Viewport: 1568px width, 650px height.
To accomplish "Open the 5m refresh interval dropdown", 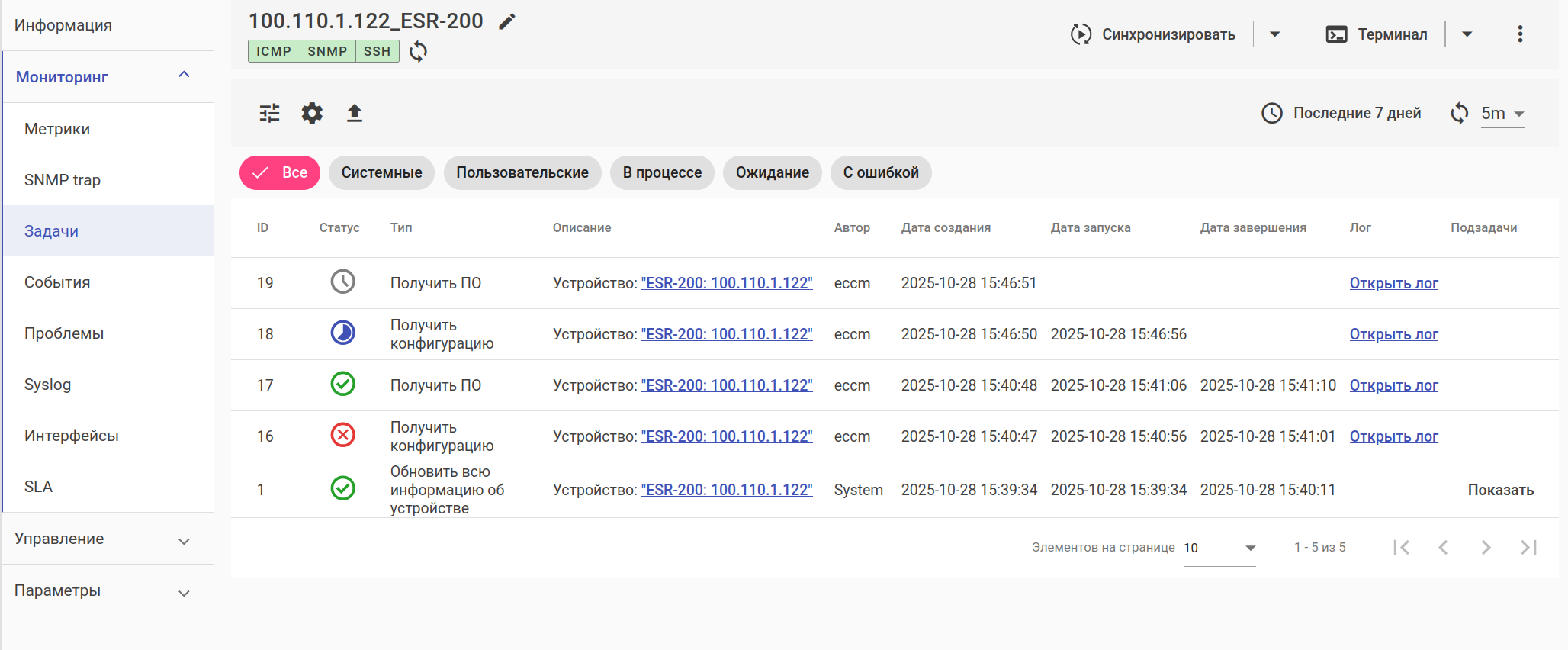I will [1502, 114].
